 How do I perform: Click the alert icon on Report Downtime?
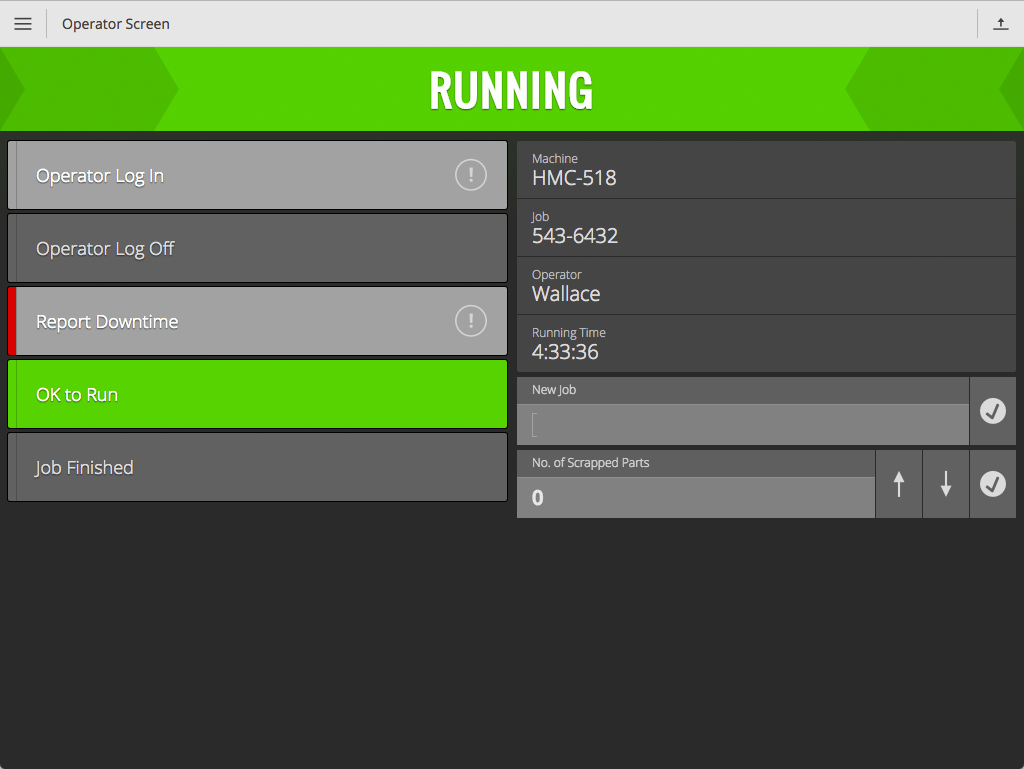[x=470, y=321]
